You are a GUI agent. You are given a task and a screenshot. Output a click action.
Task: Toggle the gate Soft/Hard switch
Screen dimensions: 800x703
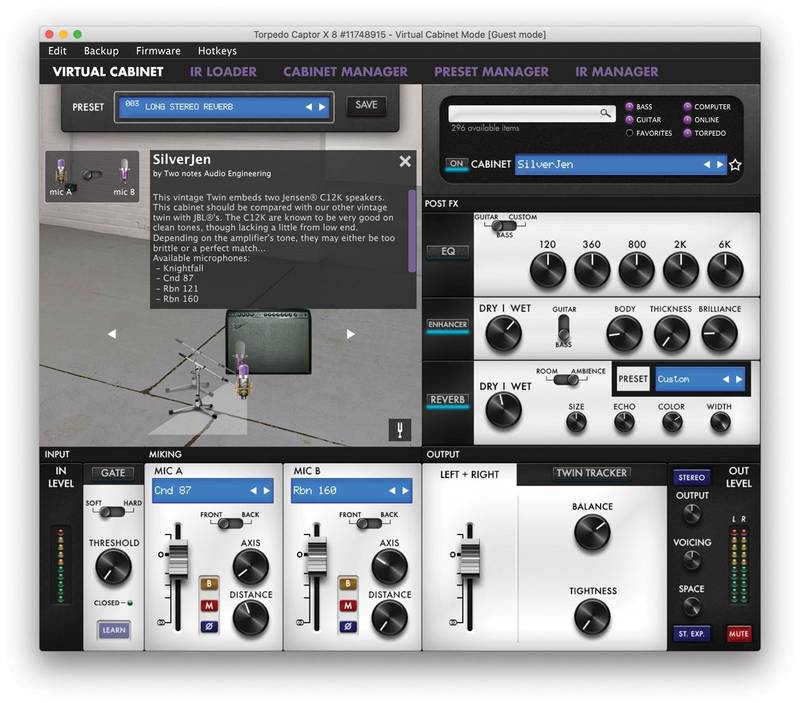click(x=113, y=510)
